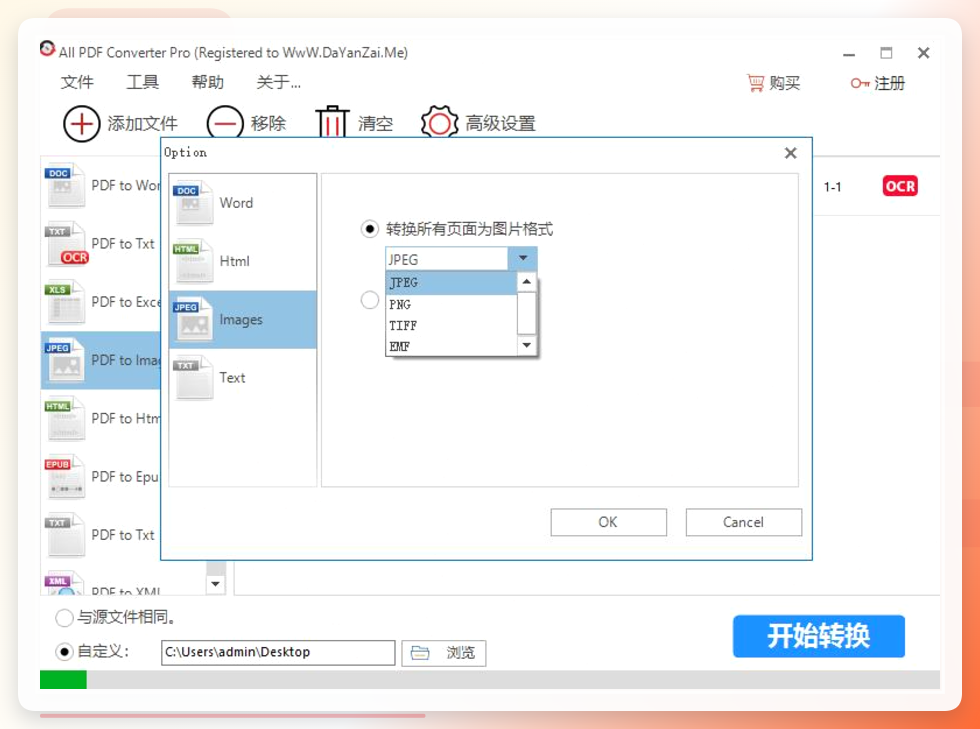The image size is (980, 729).
Task: Click Html icon in Option dialog
Action: click(193, 261)
